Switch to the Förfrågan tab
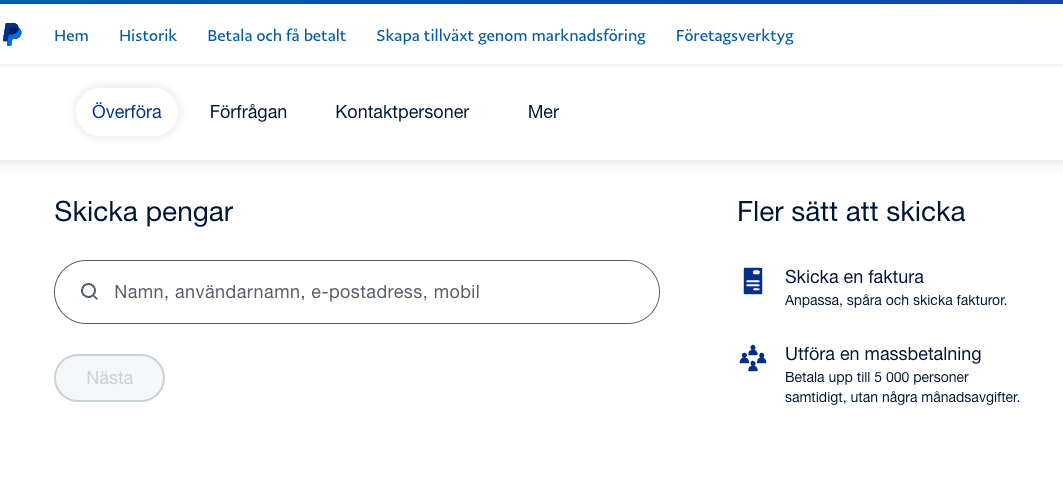1063x496 pixels. pos(248,112)
